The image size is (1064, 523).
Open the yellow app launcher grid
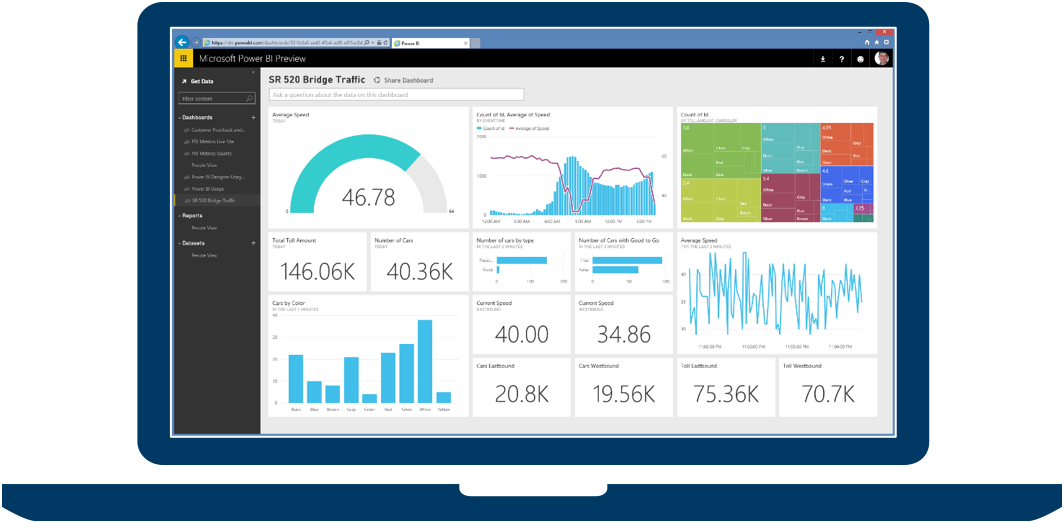coord(183,58)
